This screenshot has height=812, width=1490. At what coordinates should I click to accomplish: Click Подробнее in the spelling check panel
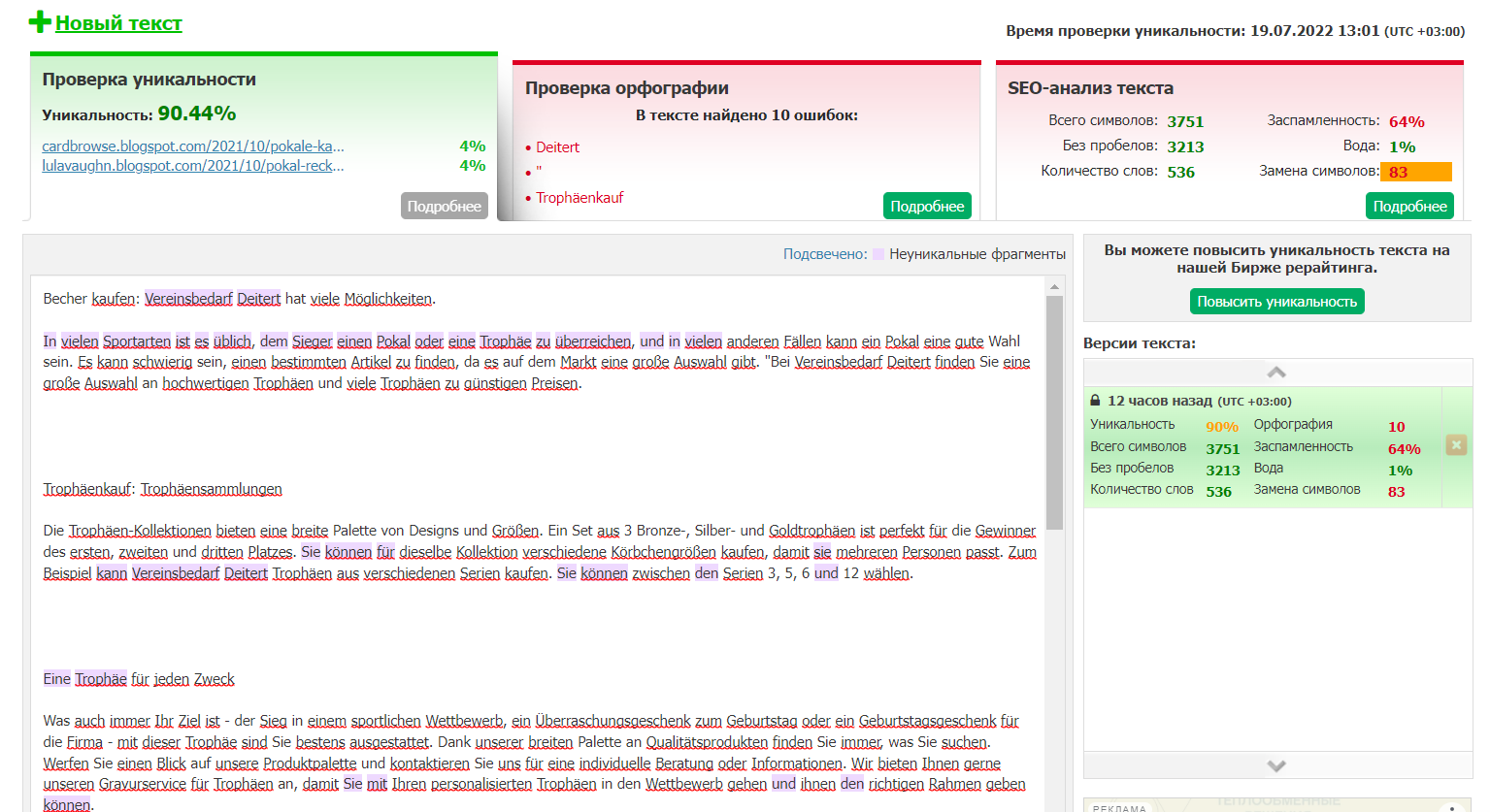point(926,206)
